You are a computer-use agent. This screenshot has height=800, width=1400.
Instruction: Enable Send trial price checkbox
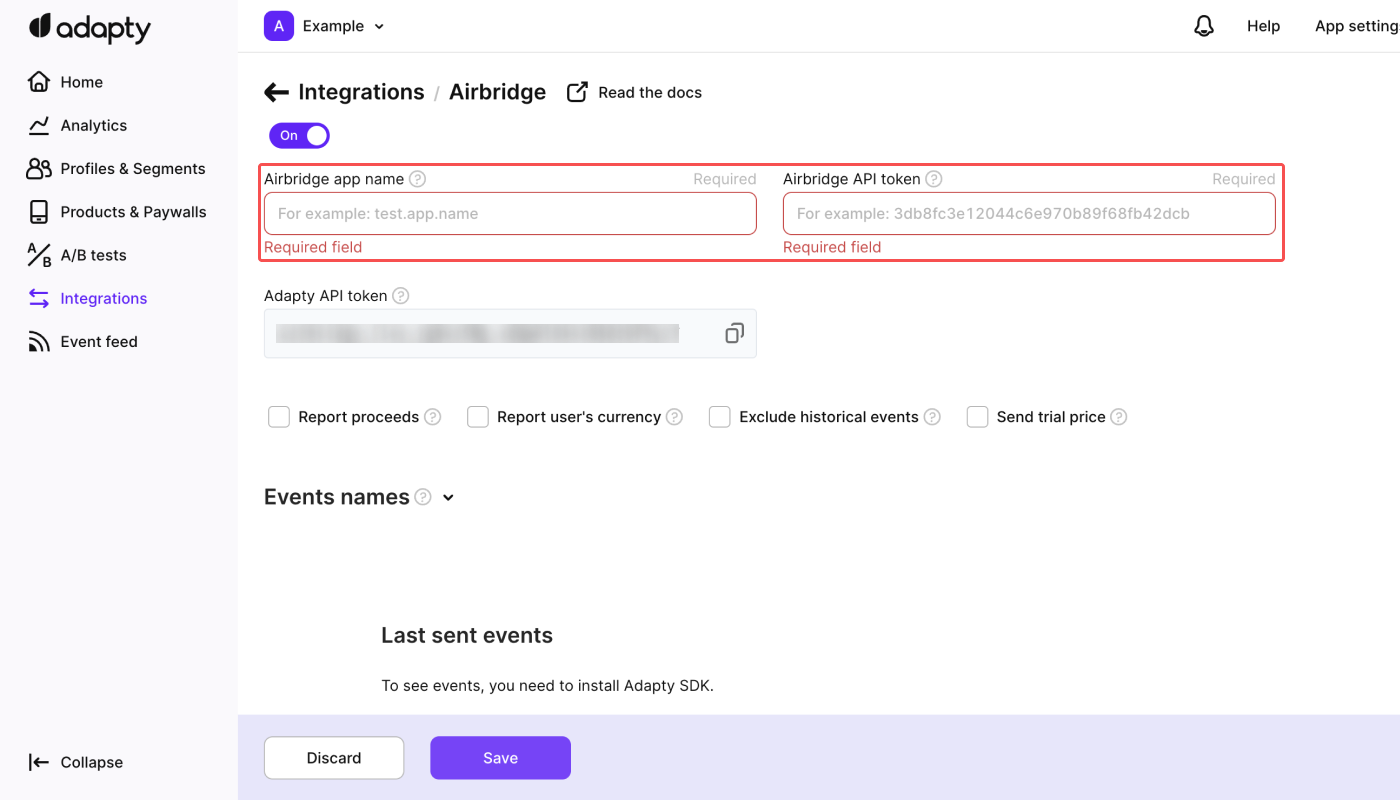977,417
